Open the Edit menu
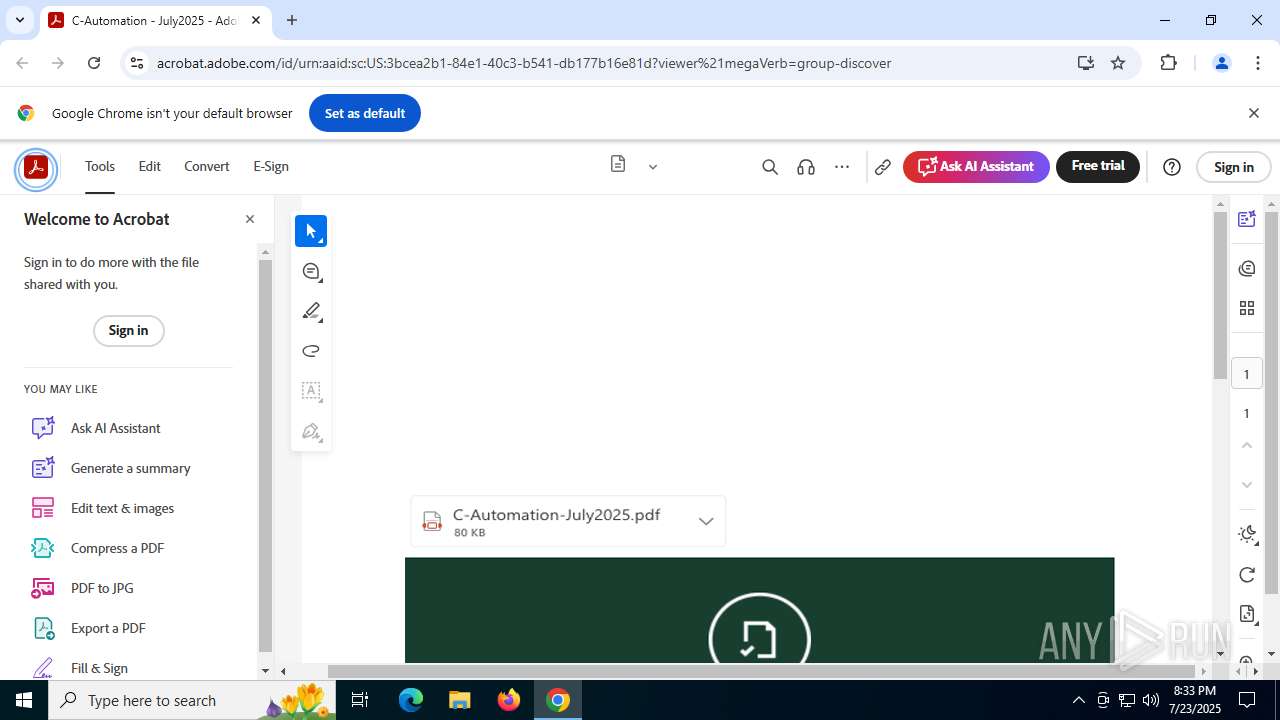 (x=149, y=167)
